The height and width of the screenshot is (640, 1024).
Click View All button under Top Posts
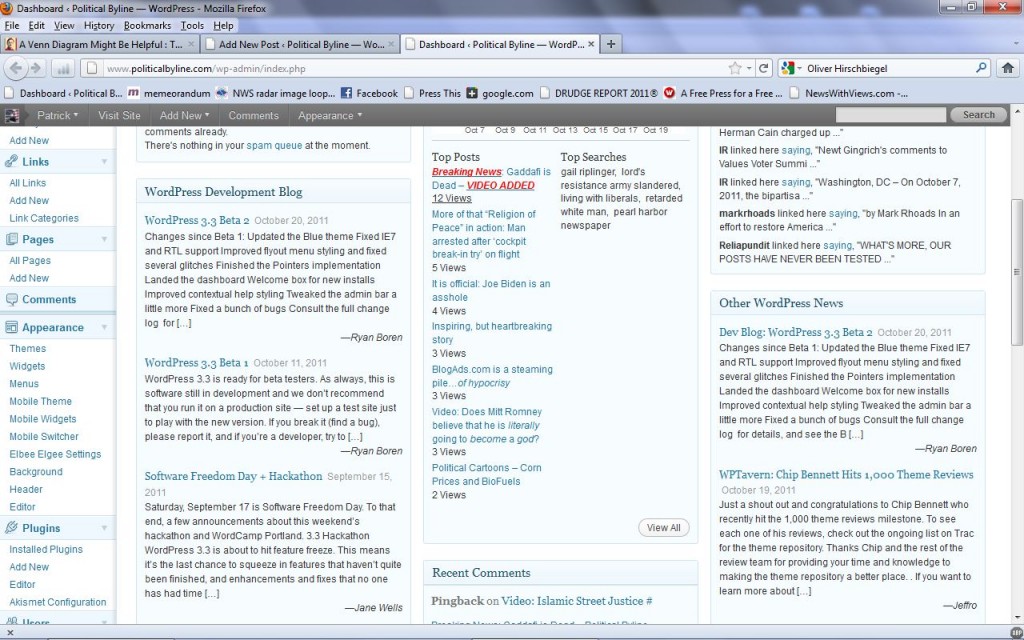click(x=664, y=528)
